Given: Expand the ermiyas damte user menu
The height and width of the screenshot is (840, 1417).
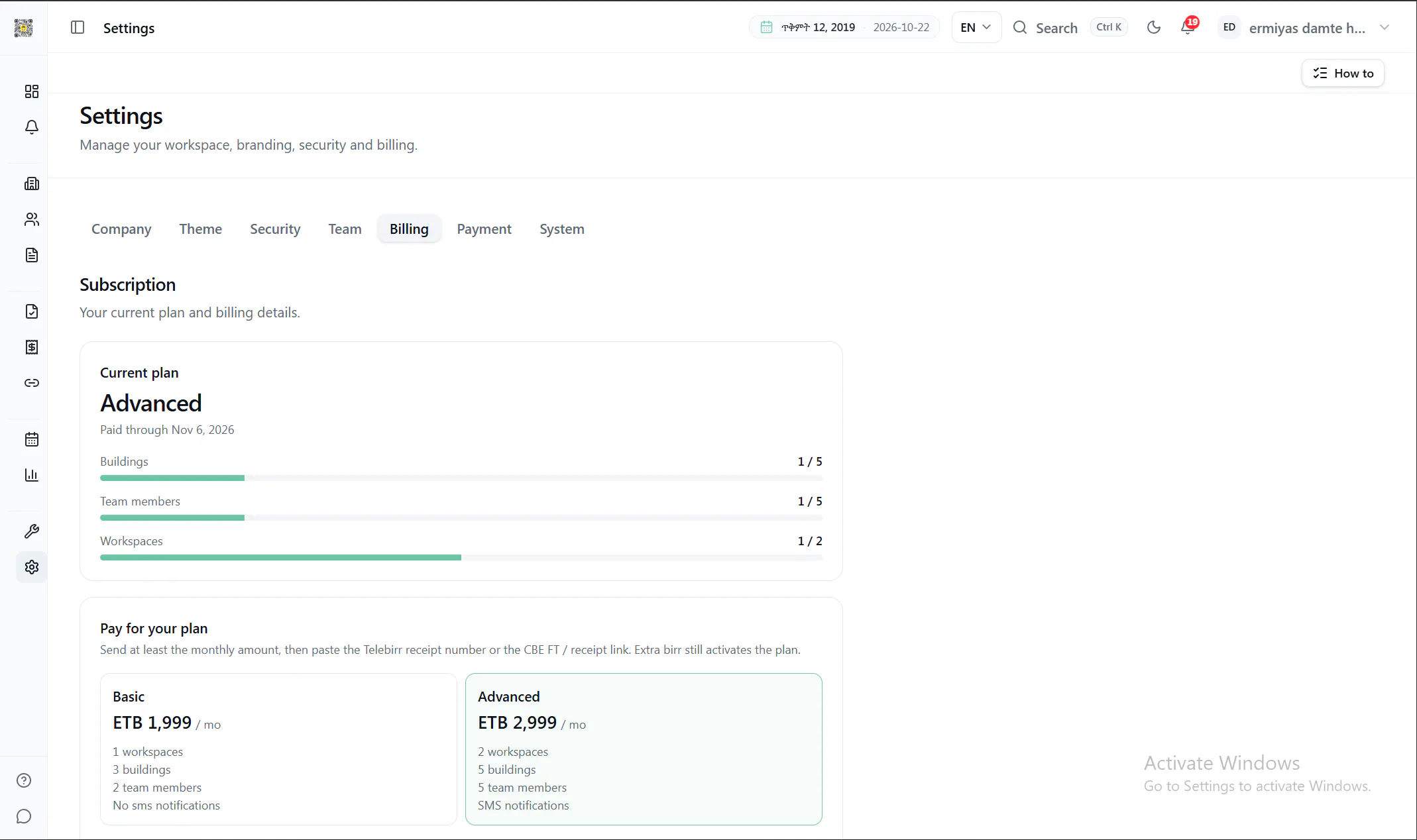Looking at the screenshot, I should 1304,27.
